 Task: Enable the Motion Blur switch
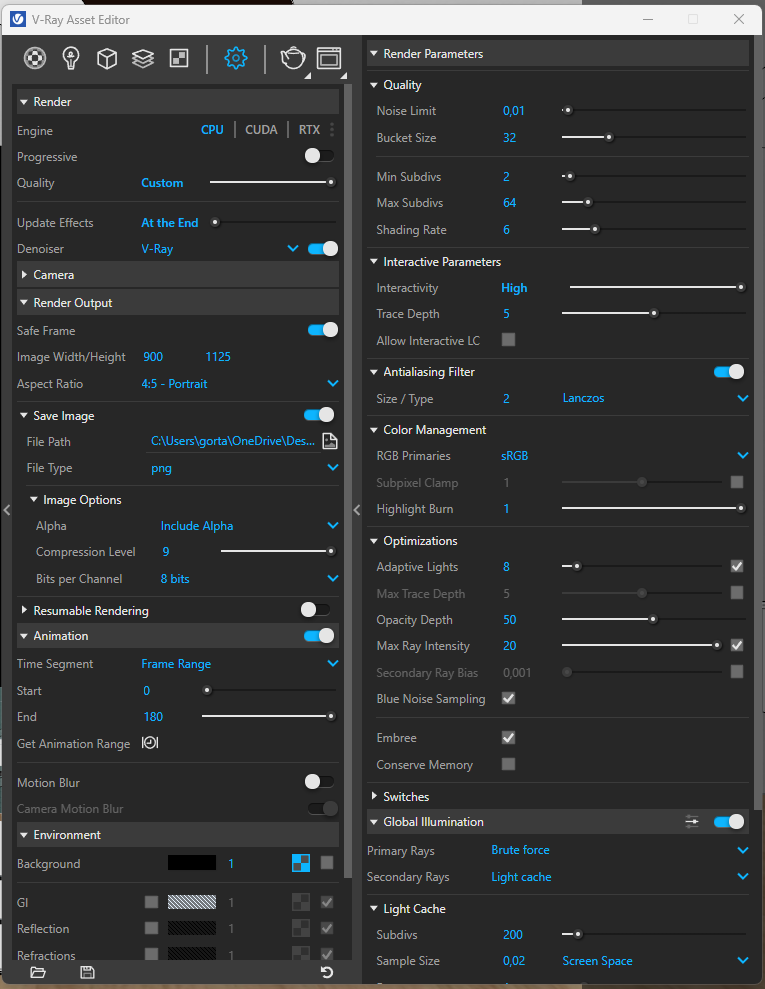[320, 781]
